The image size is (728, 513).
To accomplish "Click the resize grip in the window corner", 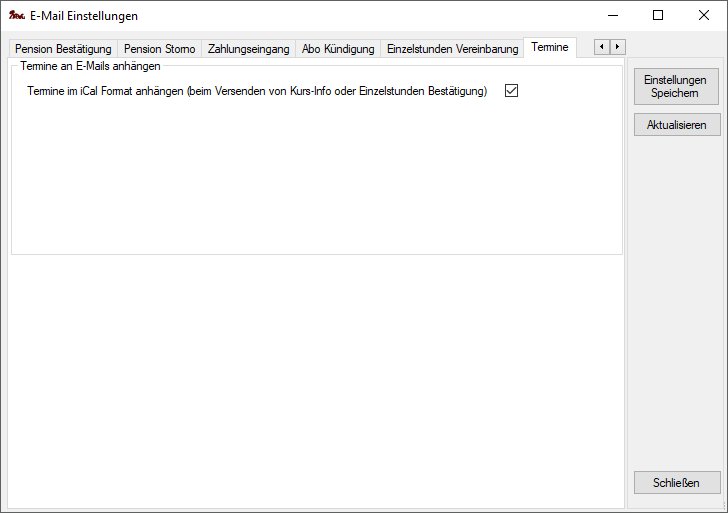I will tap(722, 507).
